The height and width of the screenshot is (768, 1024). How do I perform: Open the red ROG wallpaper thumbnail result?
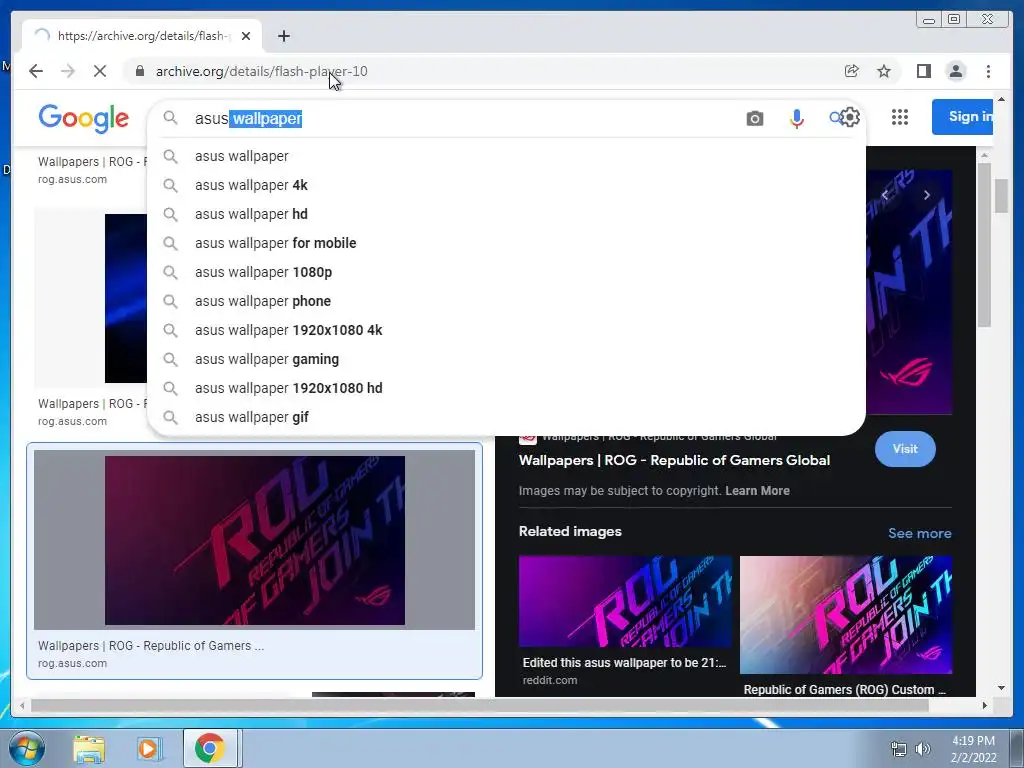pyautogui.click(x=255, y=540)
